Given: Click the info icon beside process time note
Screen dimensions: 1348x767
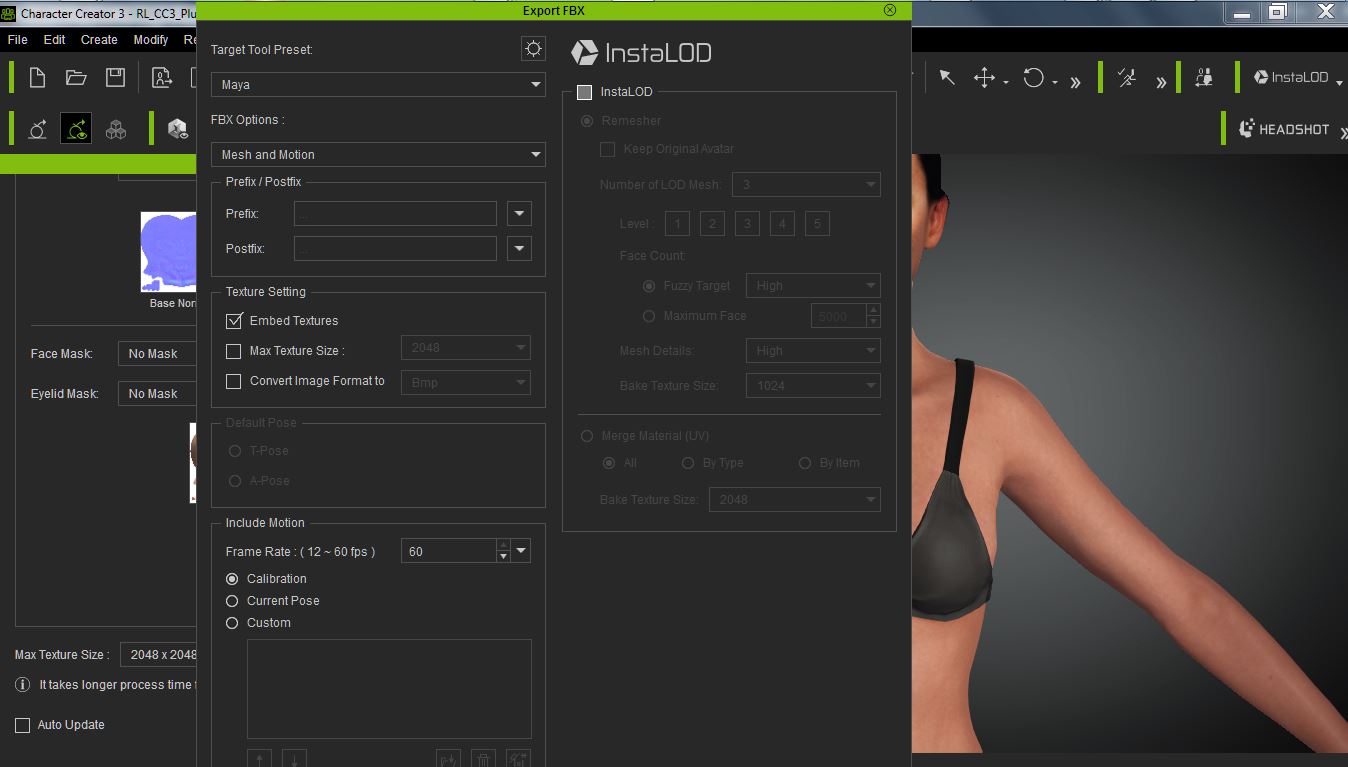Looking at the screenshot, I should point(23,685).
